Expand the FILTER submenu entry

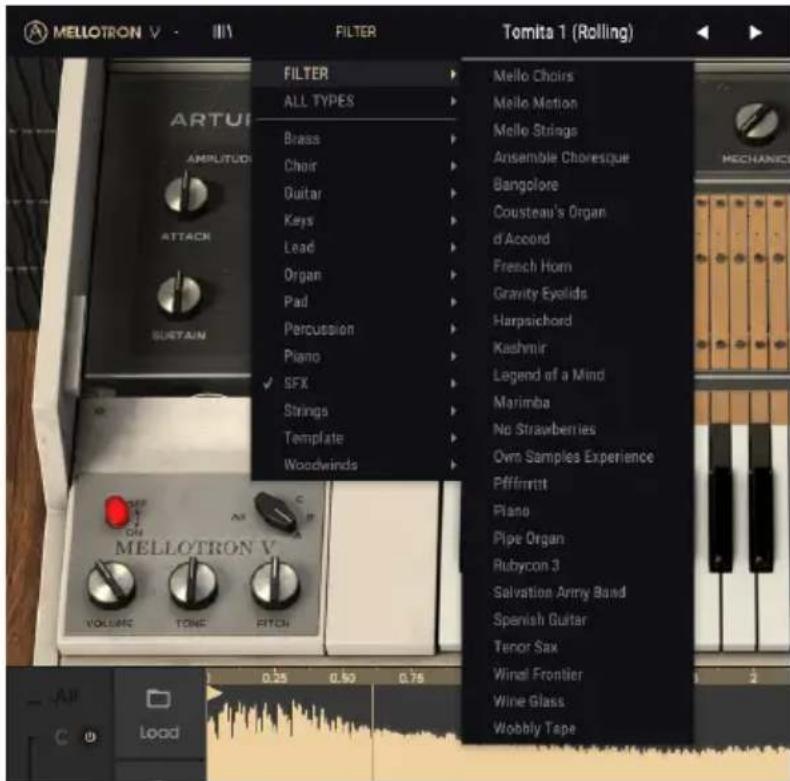click(356, 74)
